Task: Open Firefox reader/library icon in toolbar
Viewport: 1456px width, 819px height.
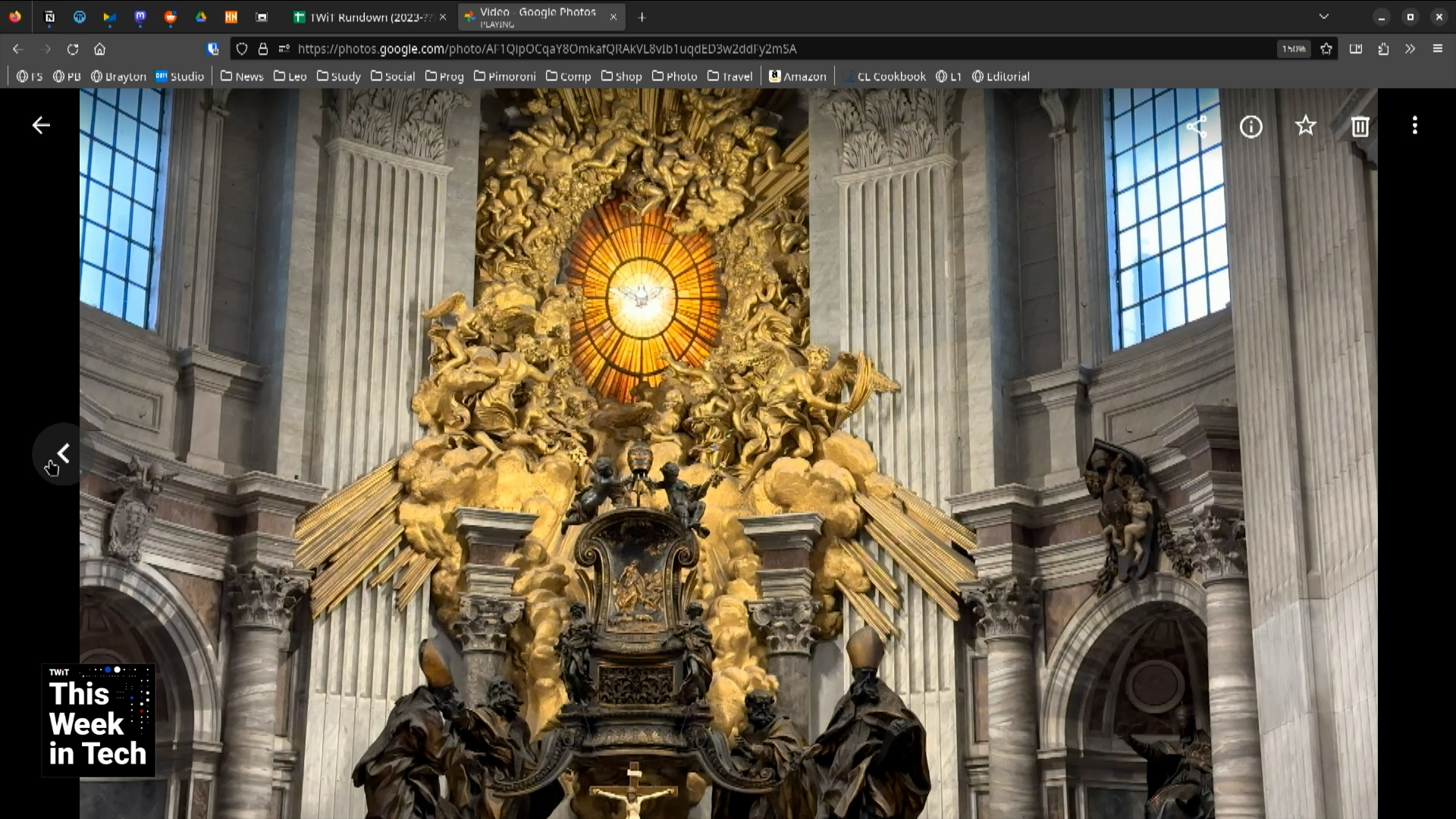Action: [x=1355, y=49]
